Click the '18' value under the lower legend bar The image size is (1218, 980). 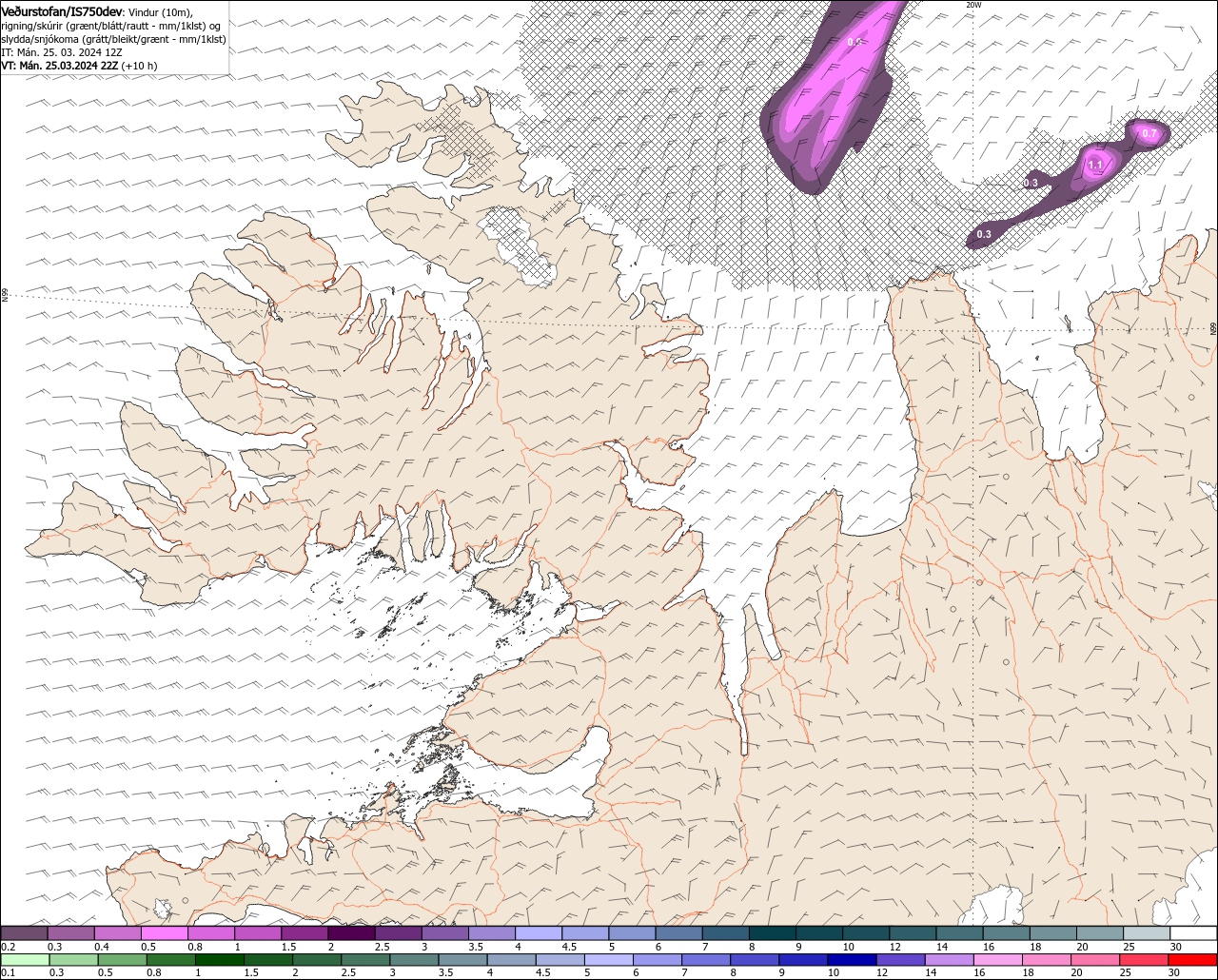click(1028, 972)
